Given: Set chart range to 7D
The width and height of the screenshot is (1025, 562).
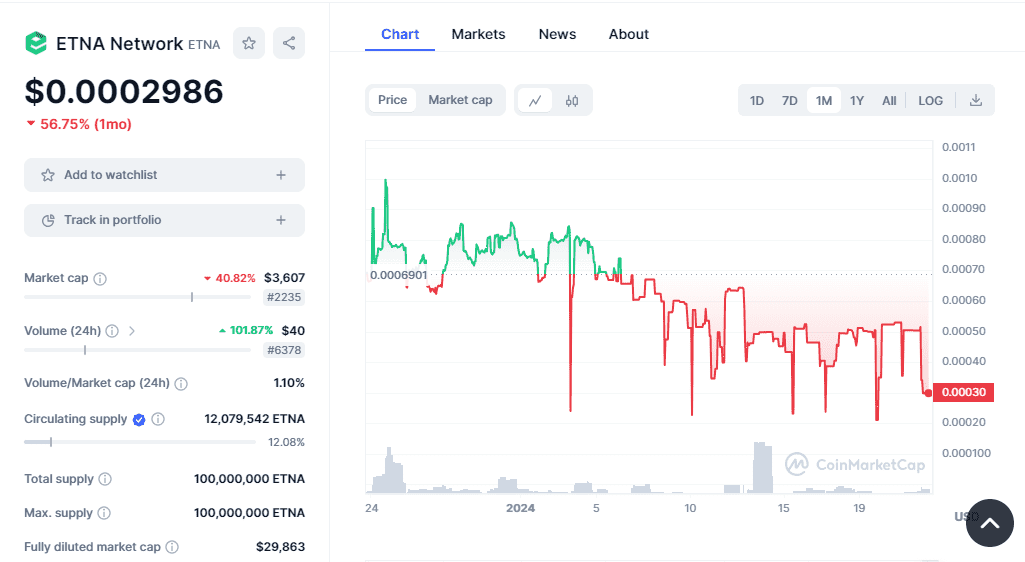Looking at the screenshot, I should pos(790,101).
